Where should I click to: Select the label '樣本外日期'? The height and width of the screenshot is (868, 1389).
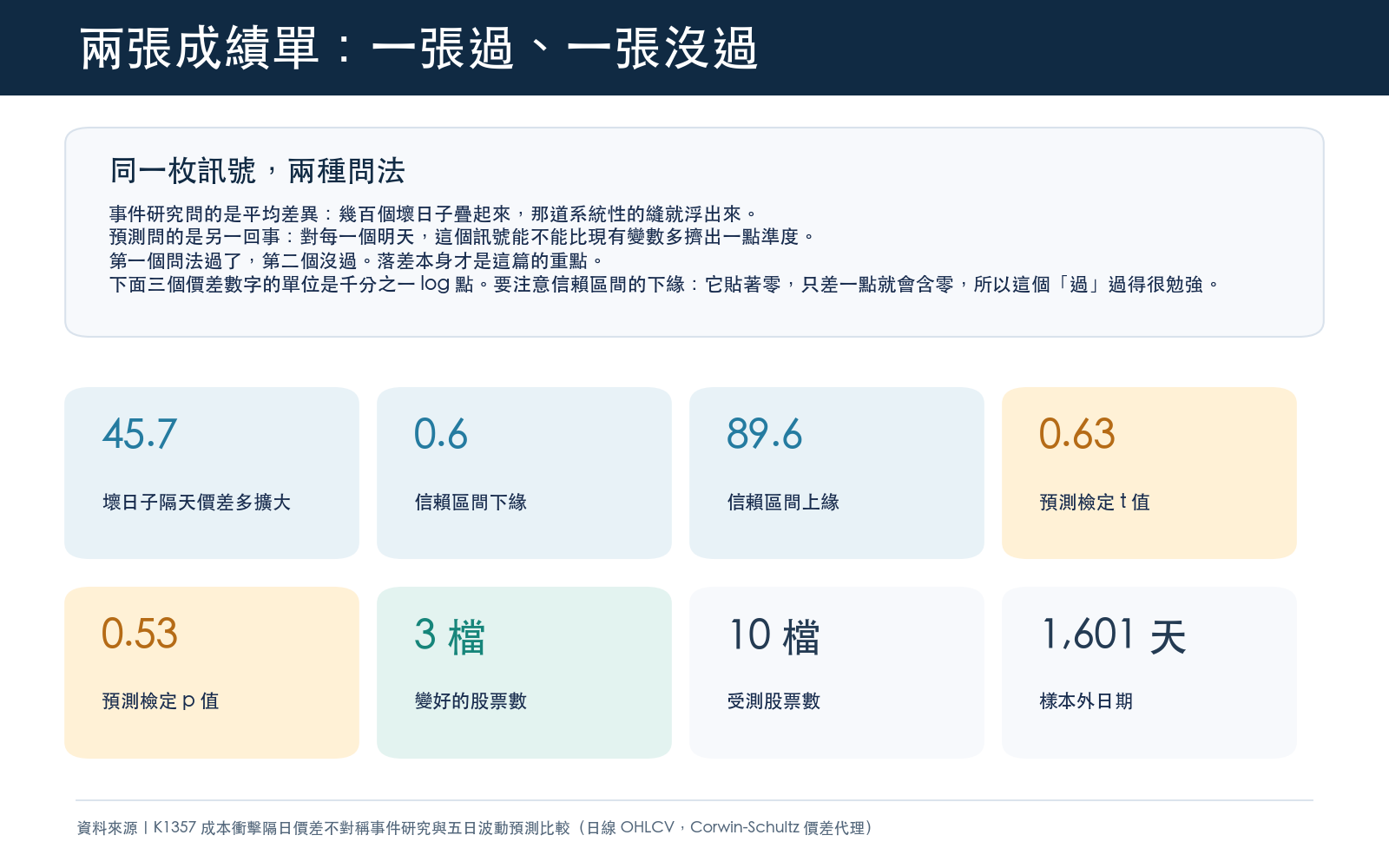pos(1086,700)
